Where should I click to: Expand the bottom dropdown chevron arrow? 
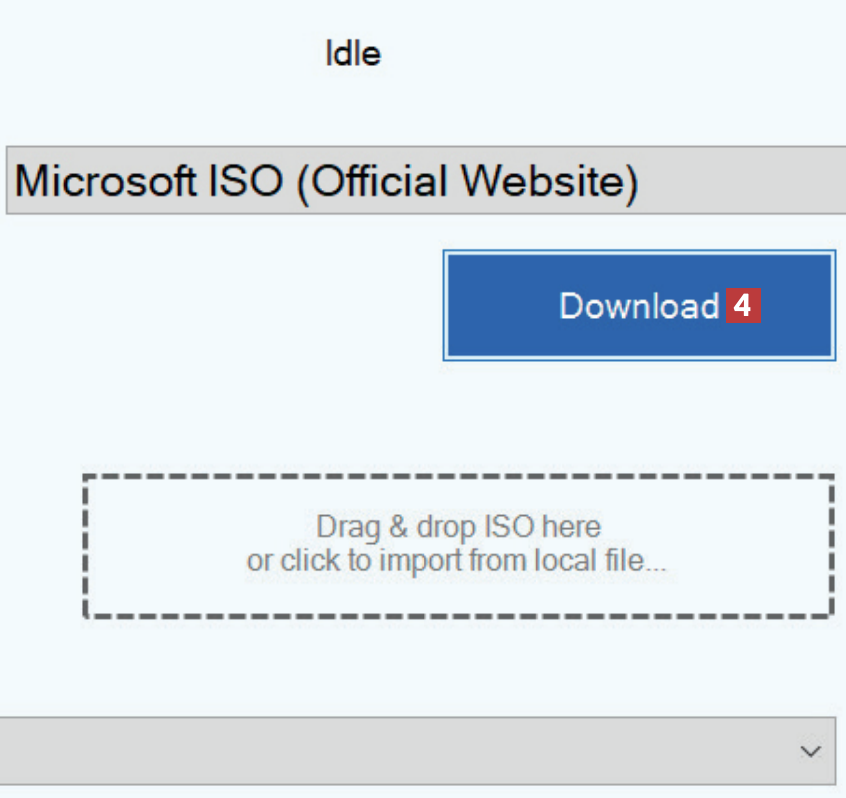(x=811, y=751)
